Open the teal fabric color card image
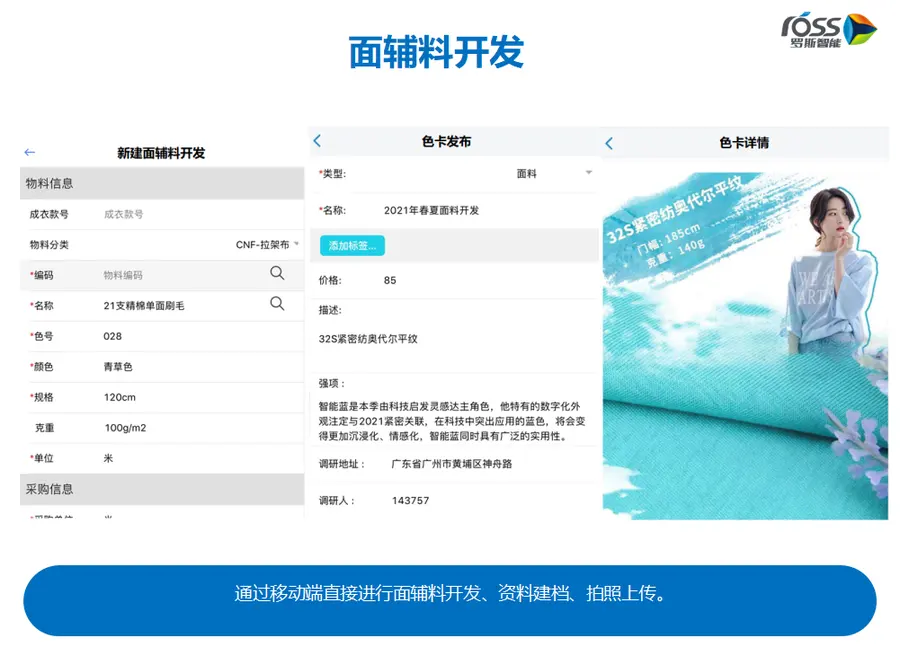 coord(745,346)
